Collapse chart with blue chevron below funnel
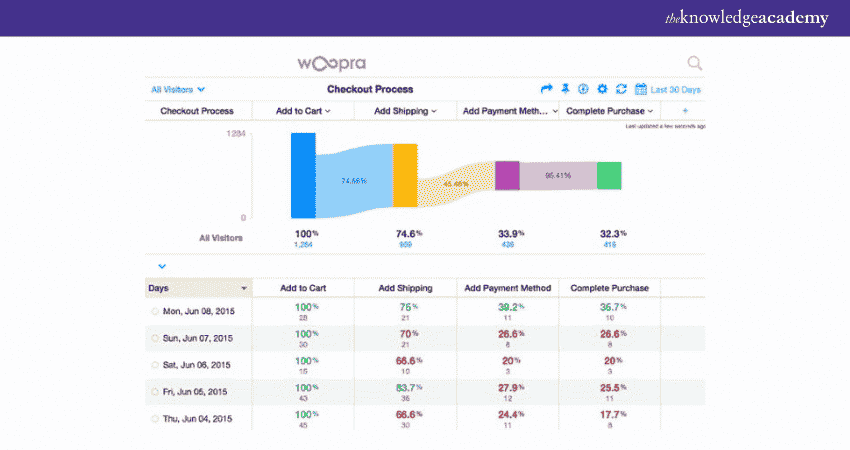The image size is (850, 450). 162,266
